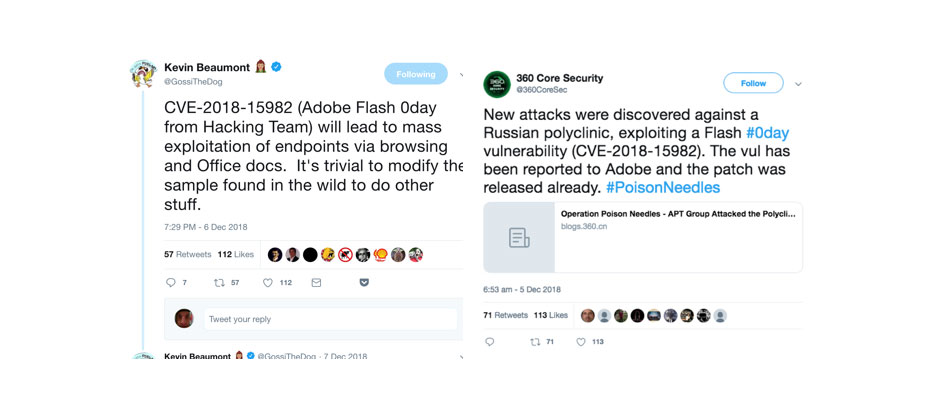Open the Operation Poison Needles article card

coord(643,237)
